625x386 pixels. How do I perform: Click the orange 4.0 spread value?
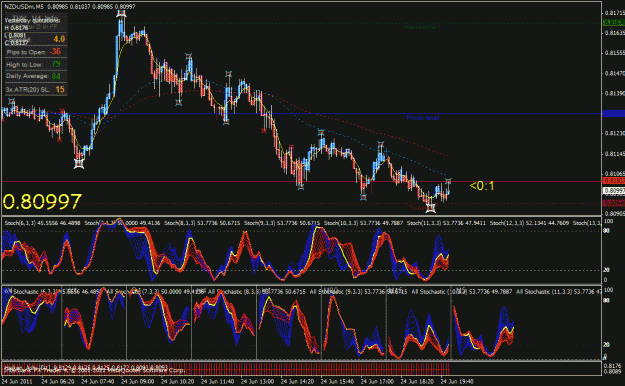click(x=59, y=39)
